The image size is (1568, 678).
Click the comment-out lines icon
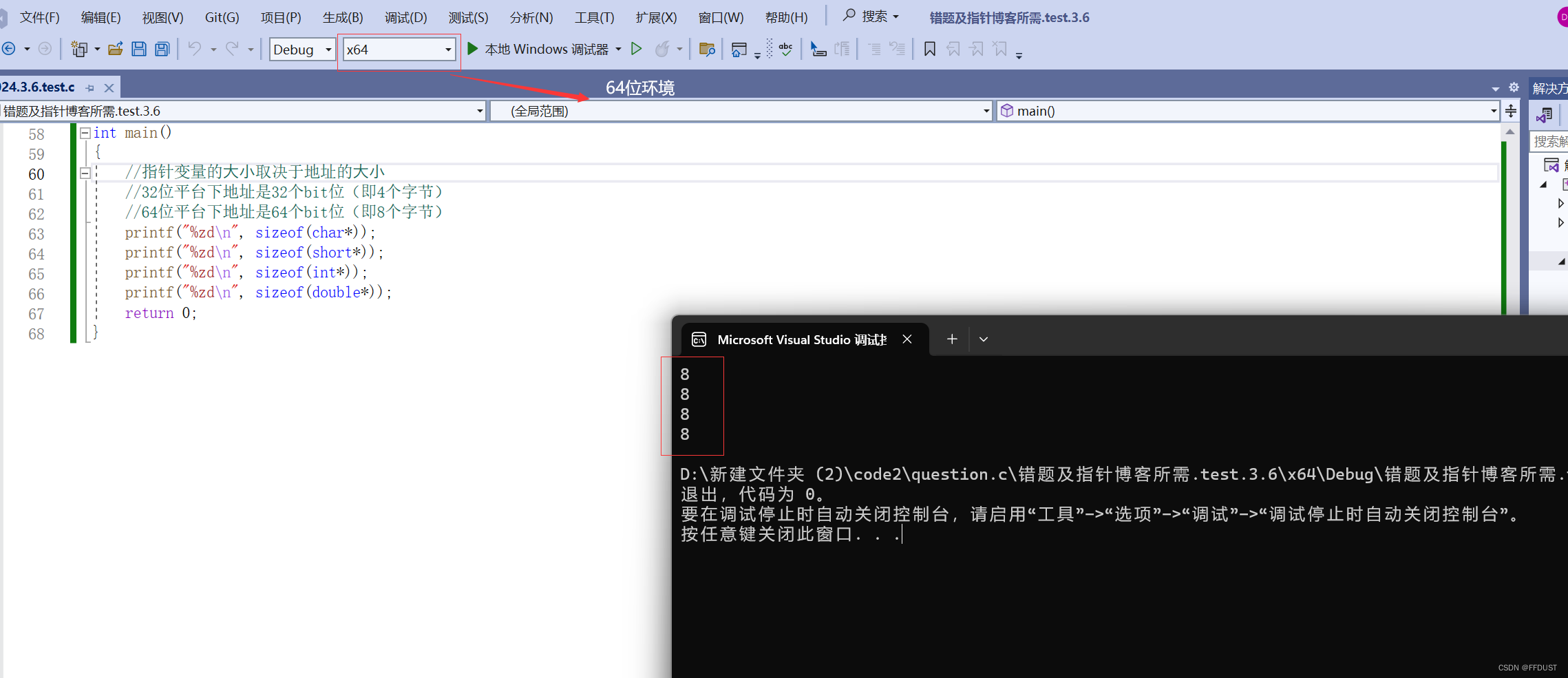pos(874,49)
